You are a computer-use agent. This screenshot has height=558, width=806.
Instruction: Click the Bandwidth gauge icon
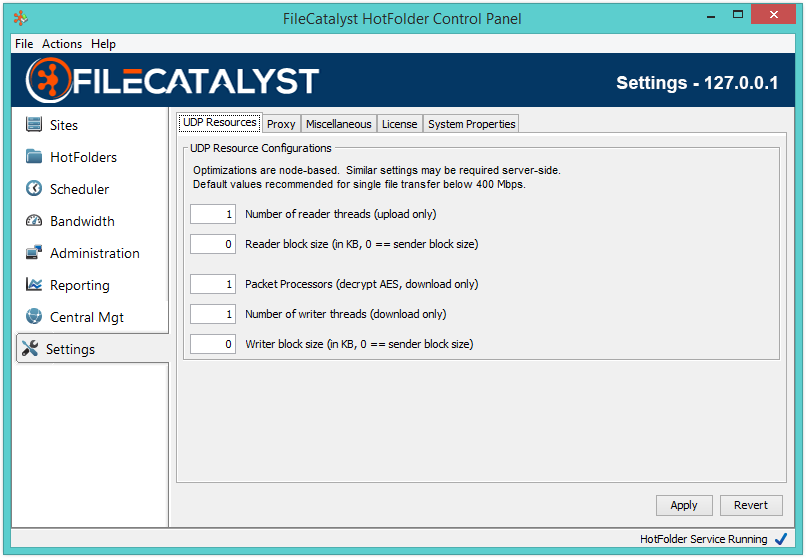tap(34, 221)
